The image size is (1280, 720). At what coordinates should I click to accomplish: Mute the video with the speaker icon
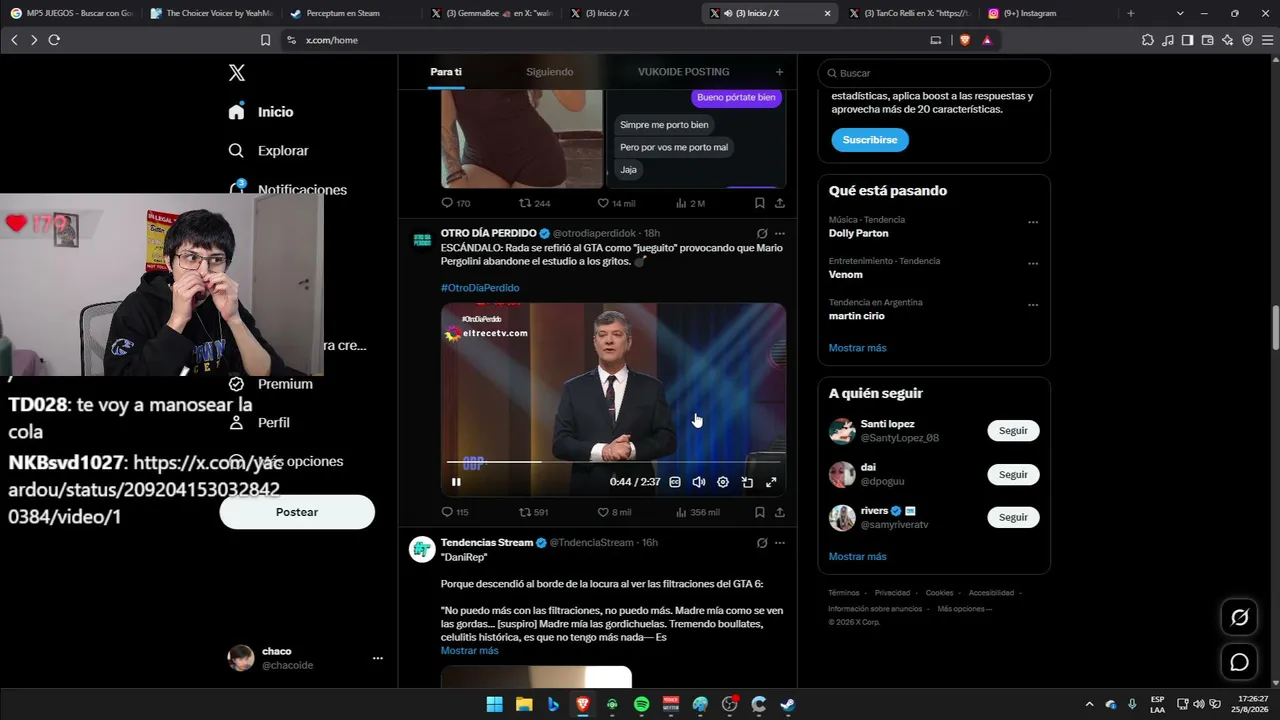(x=699, y=482)
